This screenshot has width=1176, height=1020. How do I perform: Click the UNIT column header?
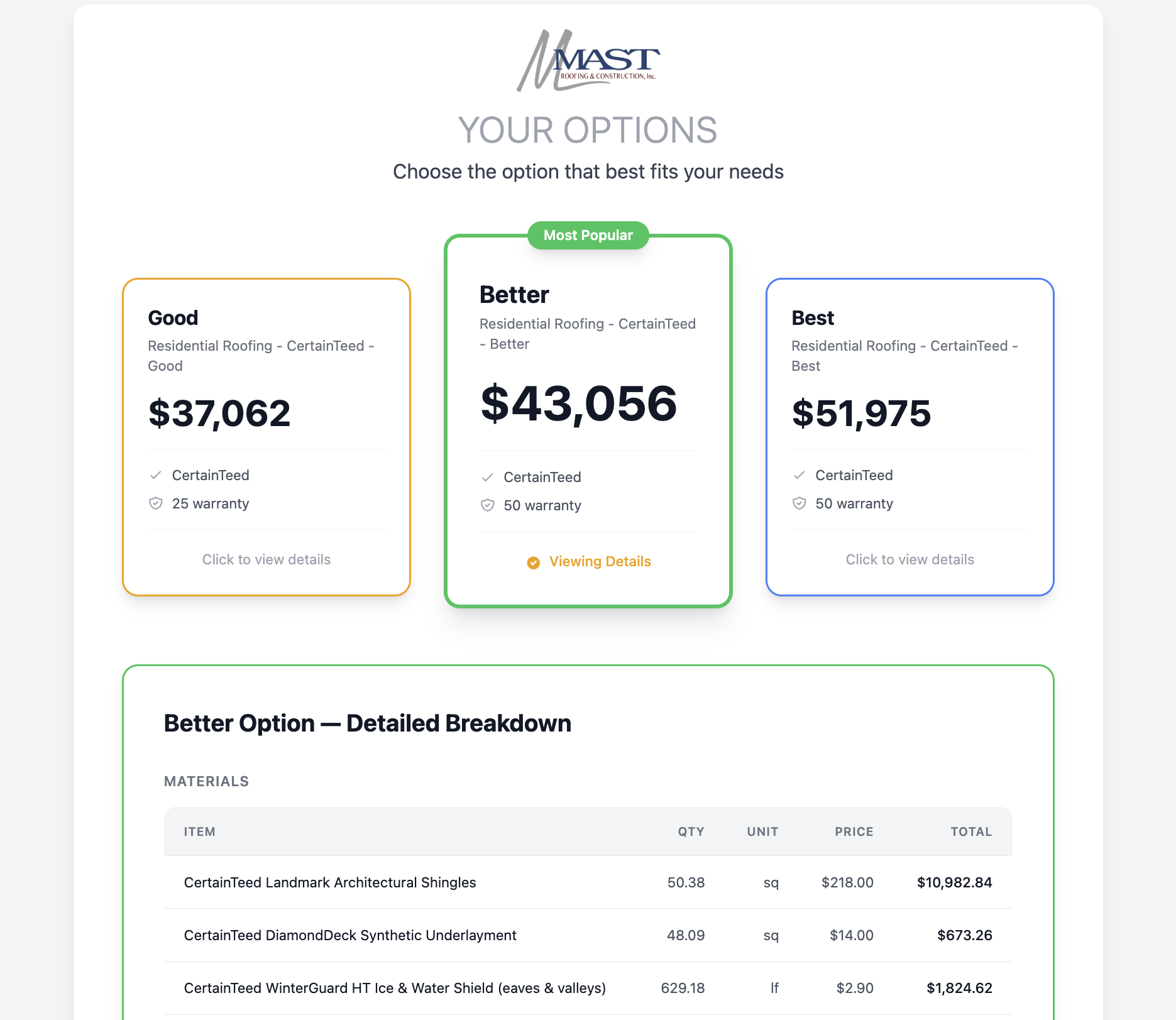762,831
